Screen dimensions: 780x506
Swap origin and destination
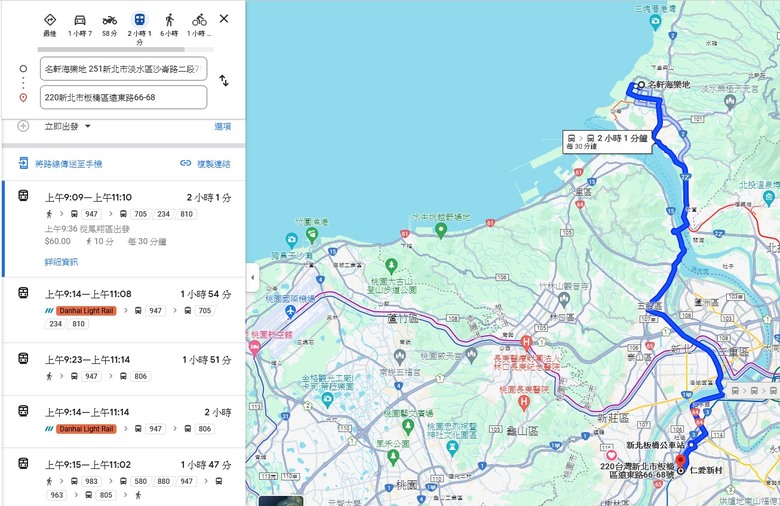pyautogui.click(x=224, y=80)
